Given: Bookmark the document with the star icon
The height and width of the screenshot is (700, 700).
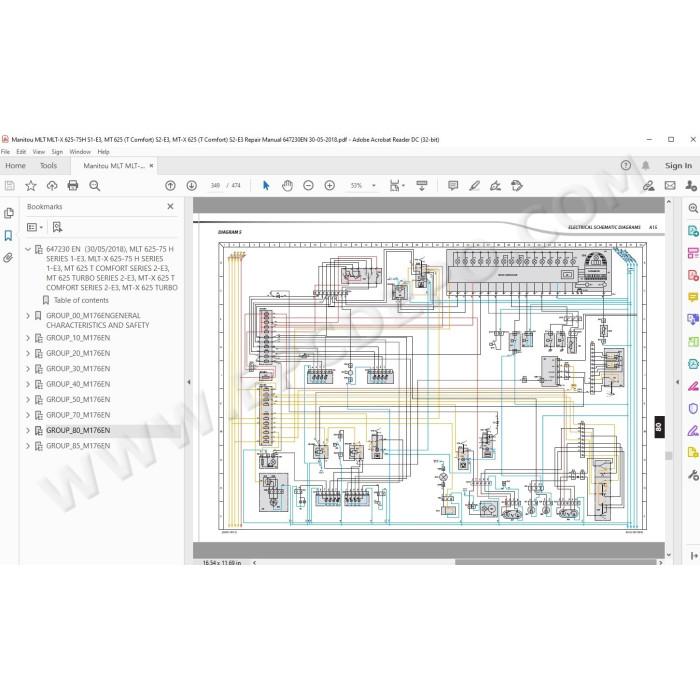Looking at the screenshot, I should coord(31,185).
